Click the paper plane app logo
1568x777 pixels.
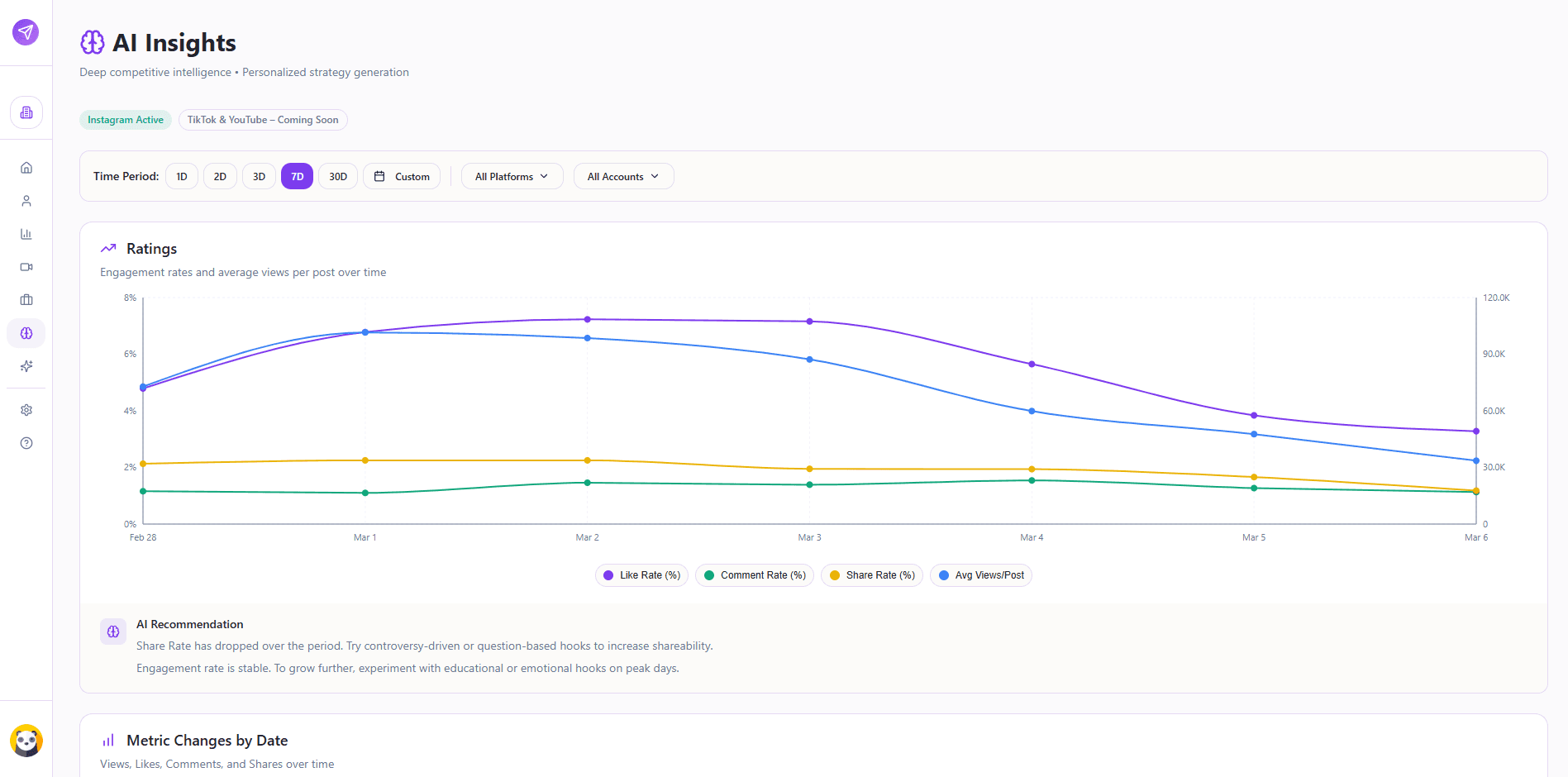pos(26,32)
